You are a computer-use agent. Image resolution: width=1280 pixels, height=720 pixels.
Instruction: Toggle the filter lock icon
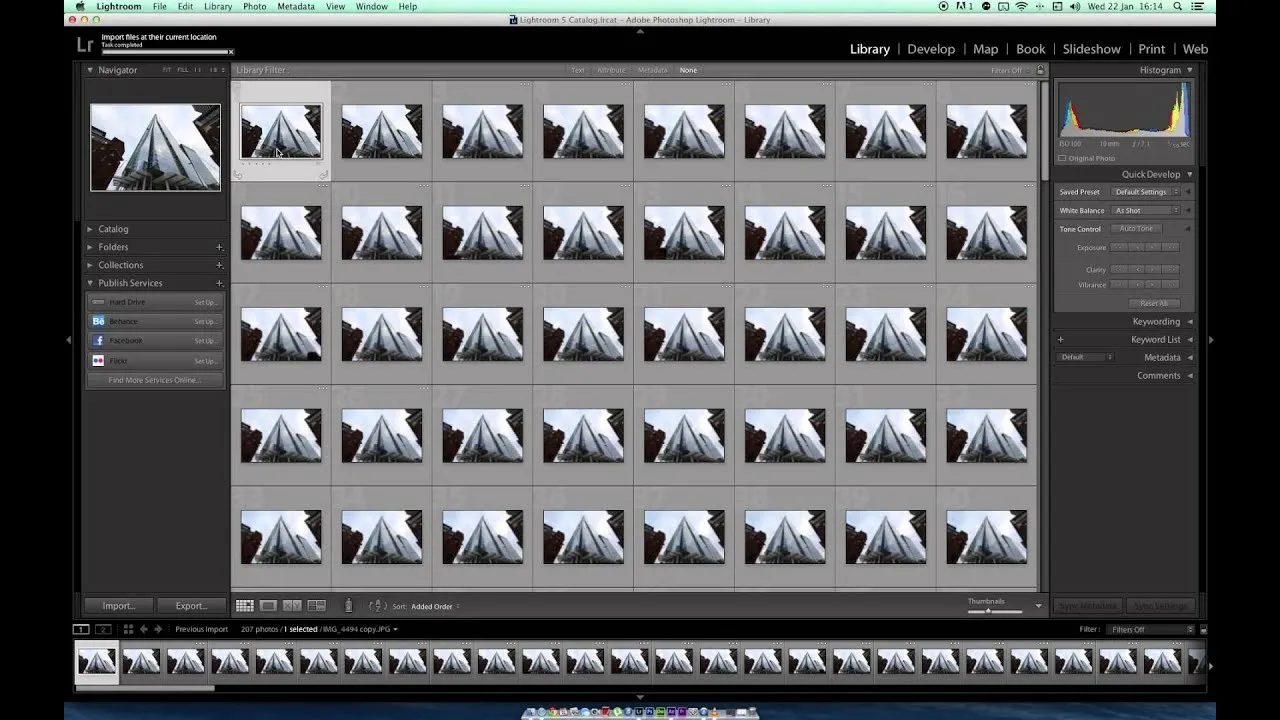point(1040,70)
